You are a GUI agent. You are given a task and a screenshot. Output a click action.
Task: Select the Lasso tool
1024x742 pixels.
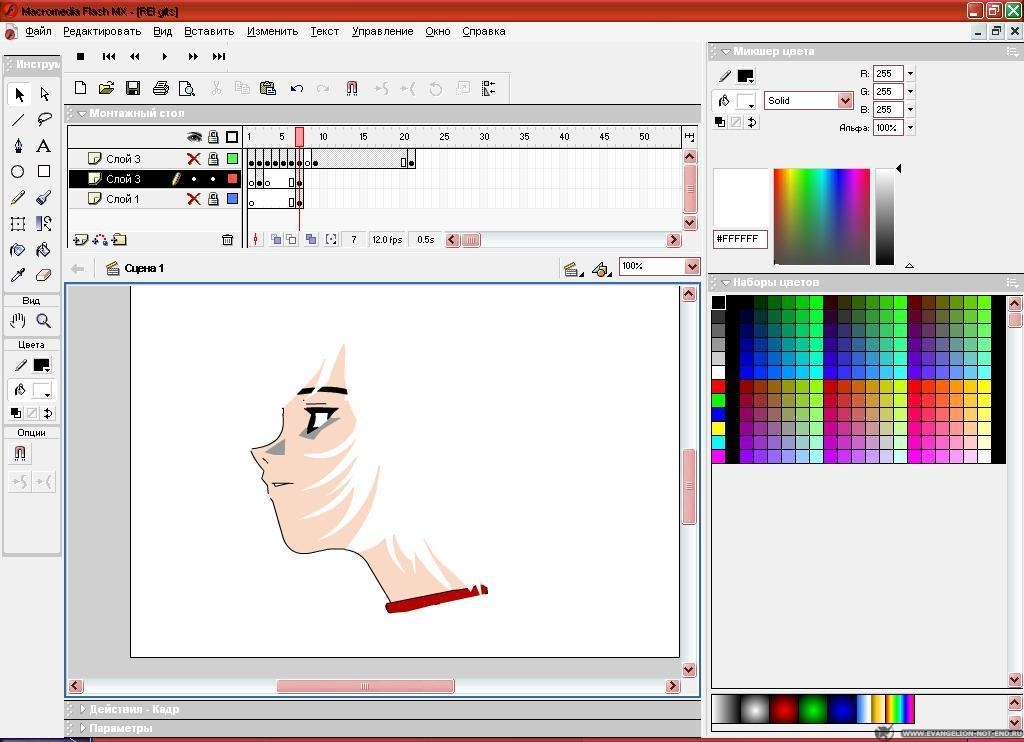pyautogui.click(x=44, y=120)
